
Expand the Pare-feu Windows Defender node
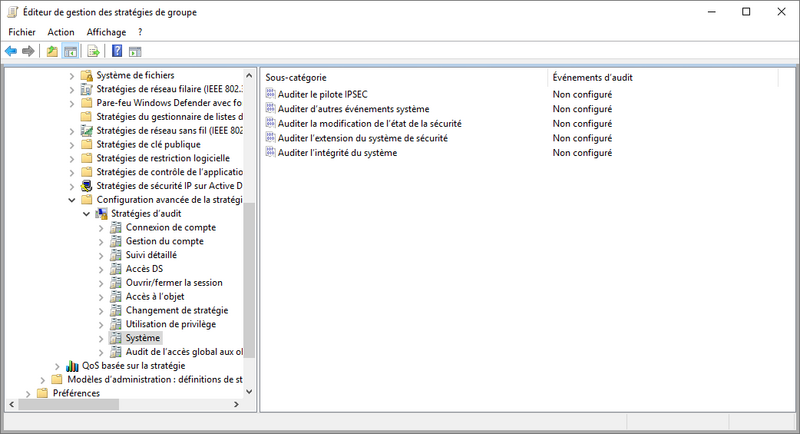pos(71,103)
